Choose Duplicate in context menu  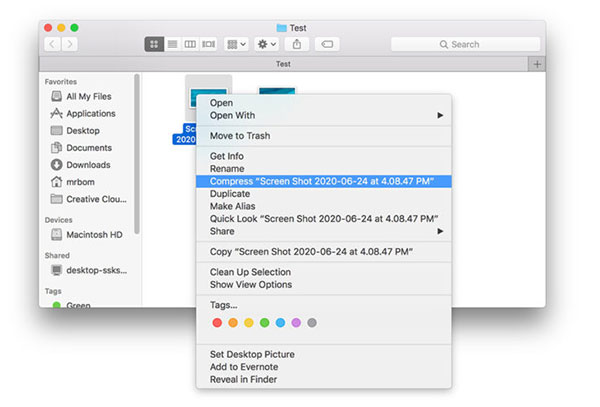point(324,194)
